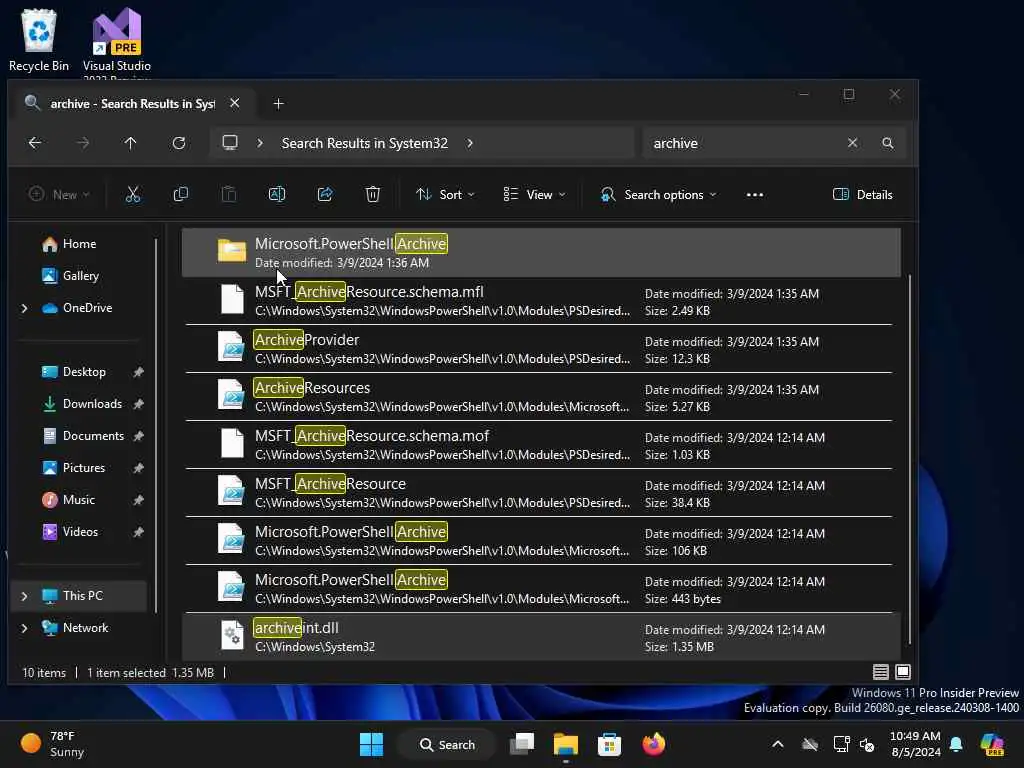Go up one folder level

(x=131, y=143)
